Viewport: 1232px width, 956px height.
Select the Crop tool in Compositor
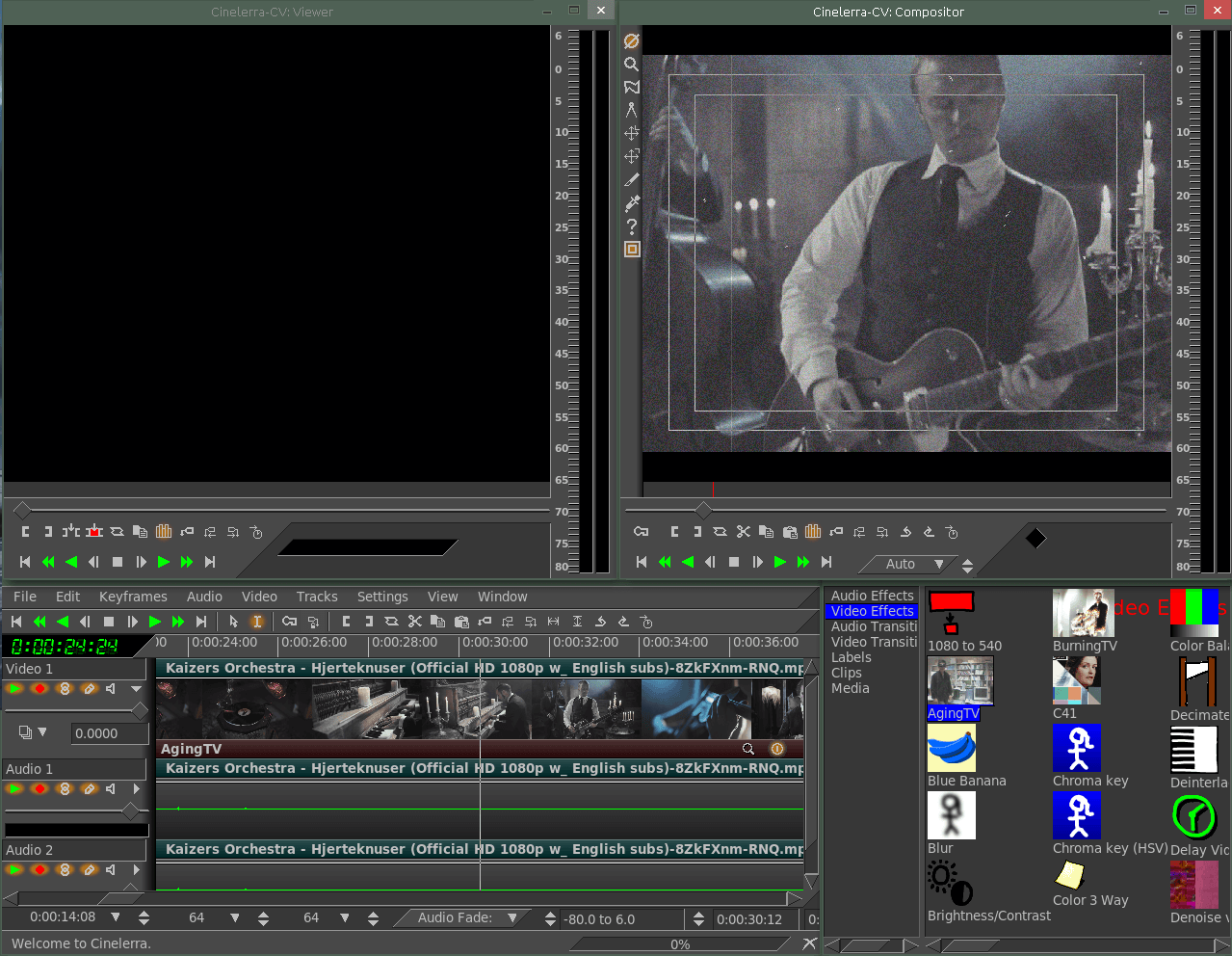(632, 179)
